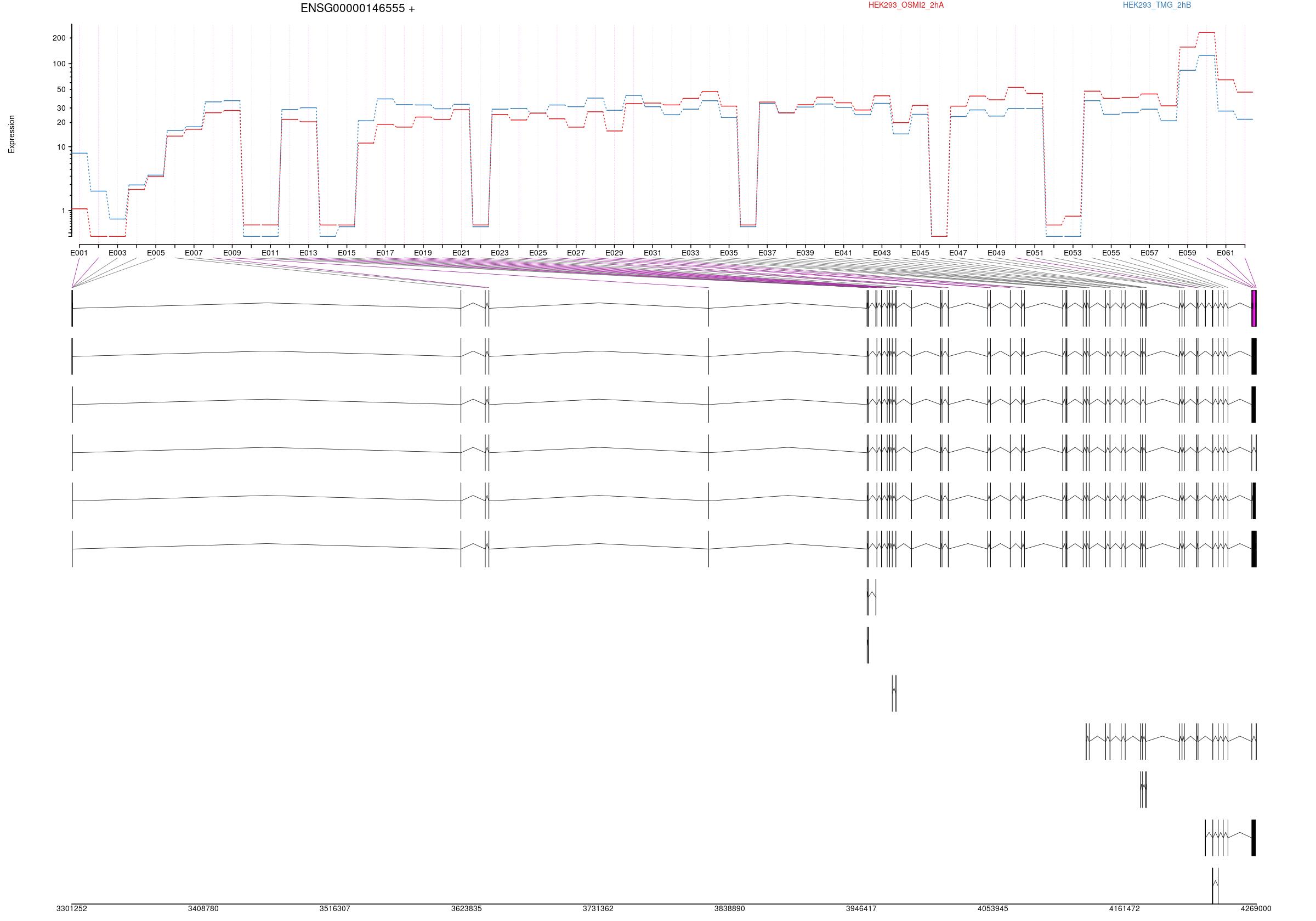
Task: Click genomic coordinate 3838890
Action: [x=730, y=909]
